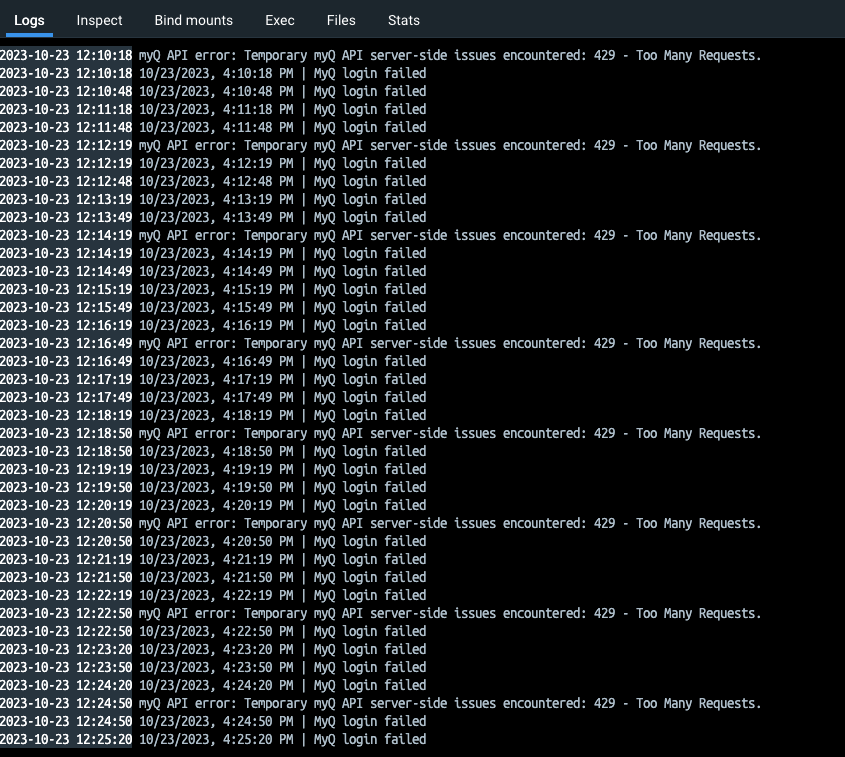This screenshot has height=757, width=845.
Task: Select the 12:10:18 myQ API error line
Action: click(380, 55)
